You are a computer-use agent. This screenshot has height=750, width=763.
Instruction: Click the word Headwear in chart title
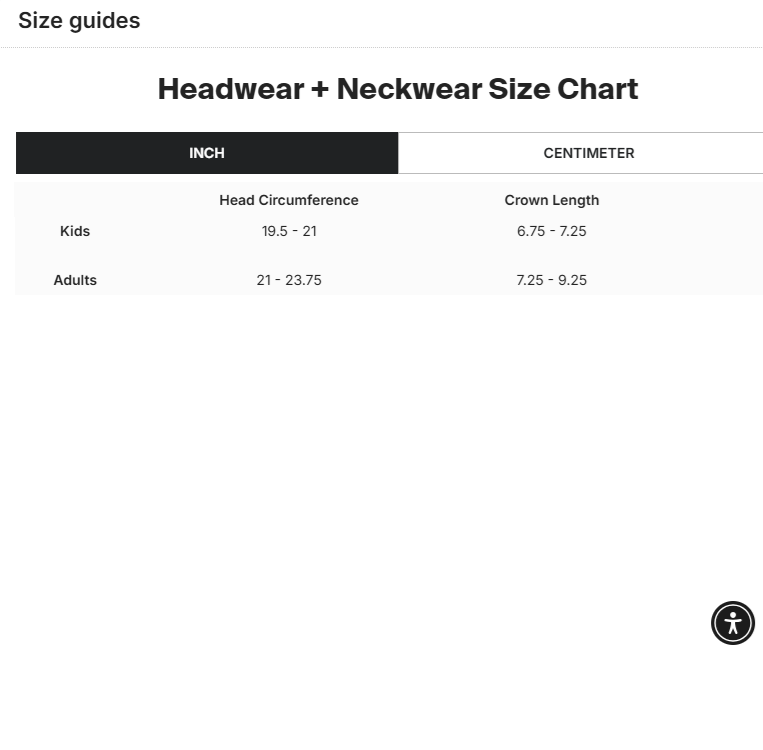[x=230, y=89]
